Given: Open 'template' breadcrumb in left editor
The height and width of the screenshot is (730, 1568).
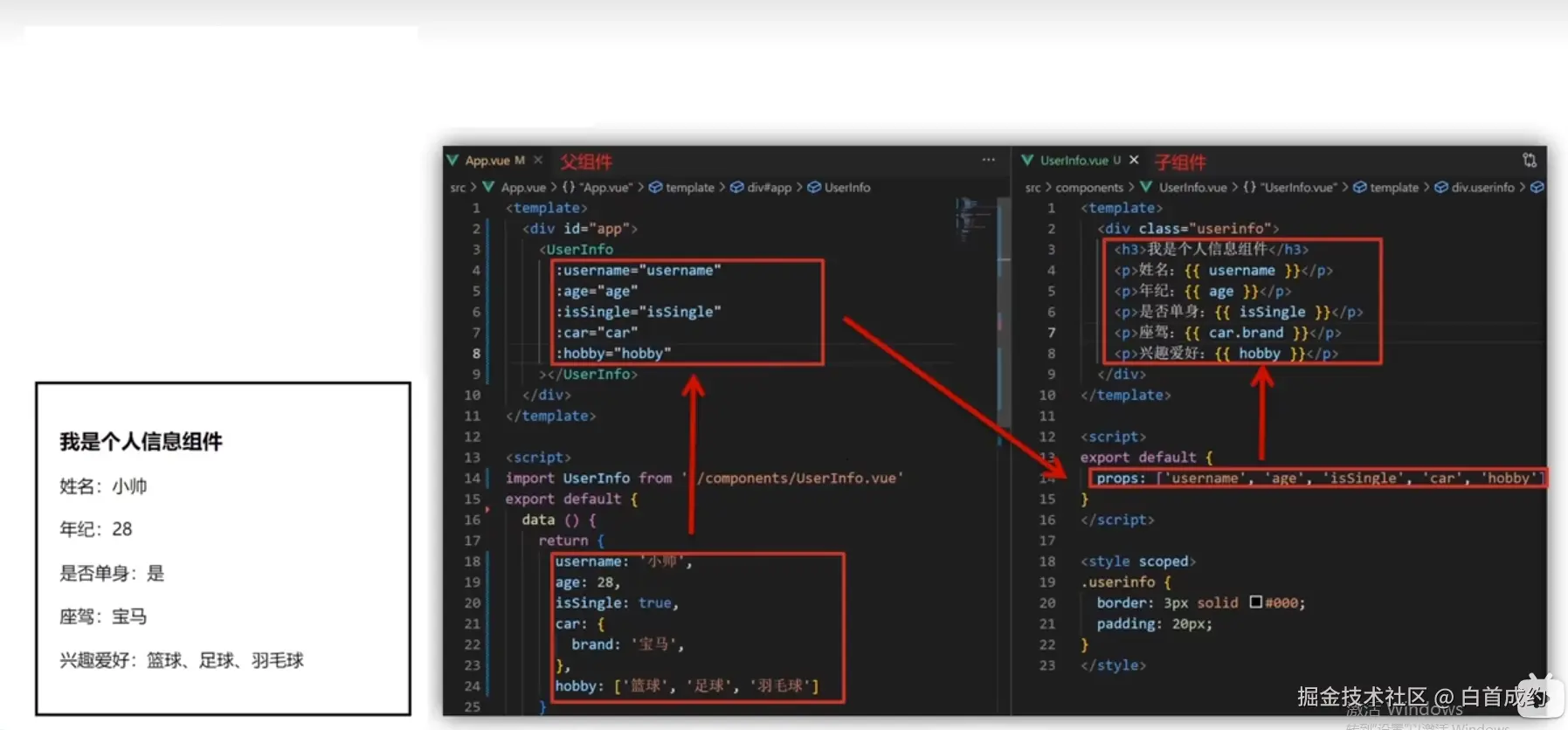Looking at the screenshot, I should pyautogui.click(x=690, y=188).
